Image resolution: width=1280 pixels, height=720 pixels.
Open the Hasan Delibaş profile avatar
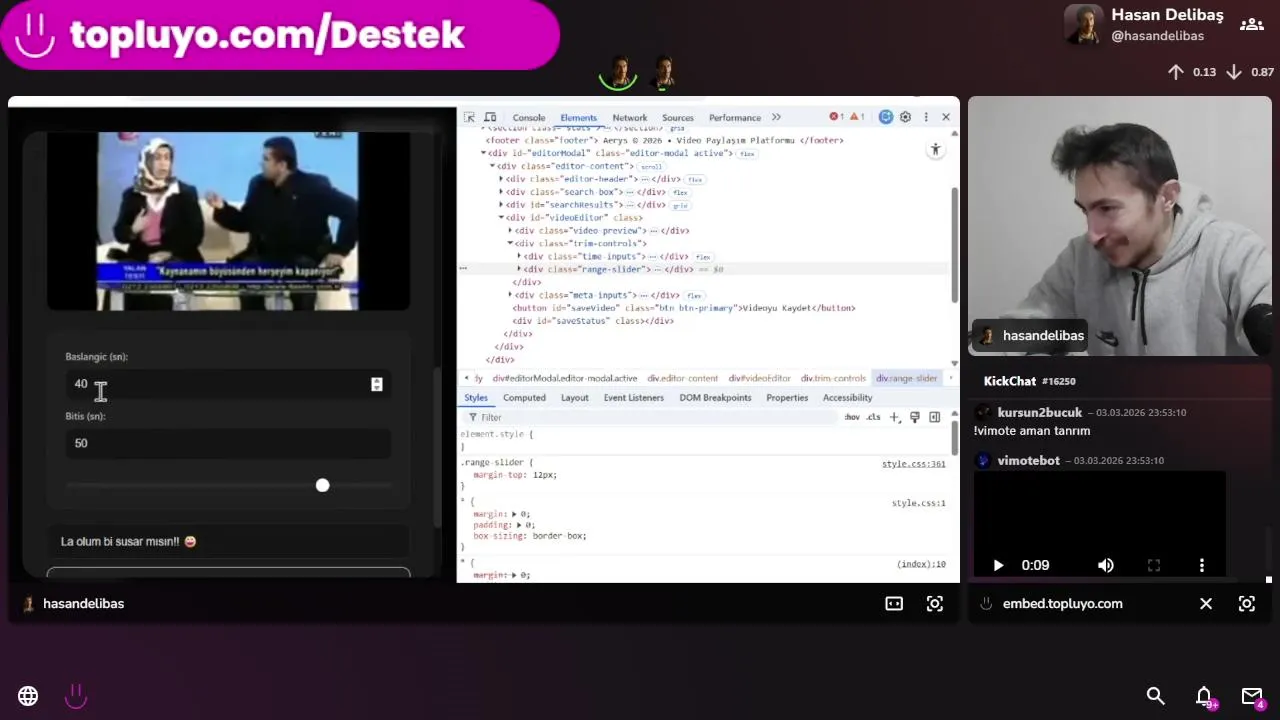[x=1083, y=25]
